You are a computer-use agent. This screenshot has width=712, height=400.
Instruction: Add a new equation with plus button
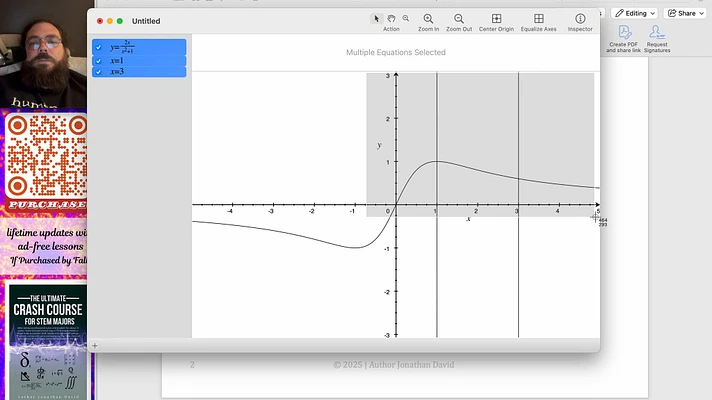point(95,346)
